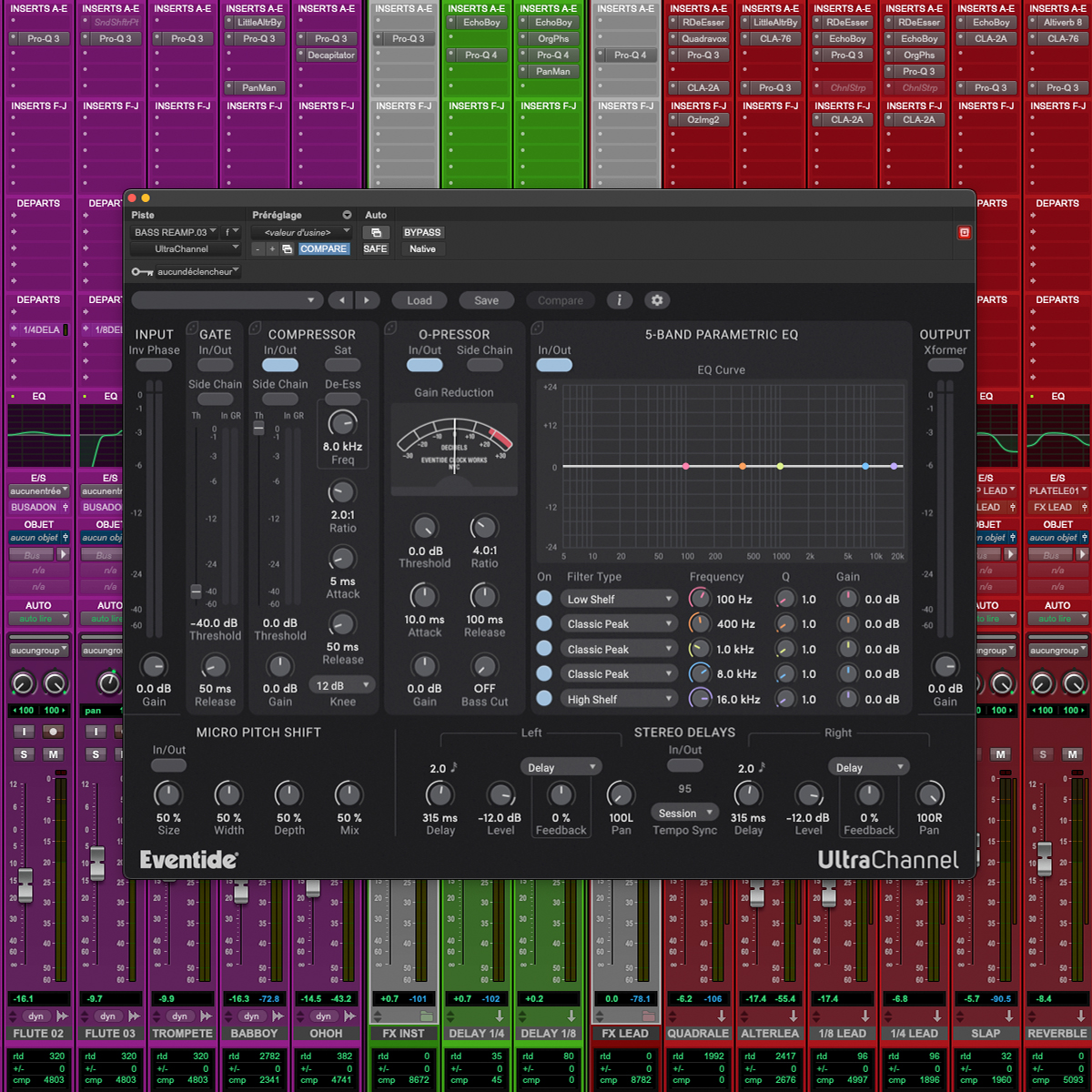The height and width of the screenshot is (1092, 1092).
Task: Open the Low Shelf filter type dropdown
Action: (619, 599)
